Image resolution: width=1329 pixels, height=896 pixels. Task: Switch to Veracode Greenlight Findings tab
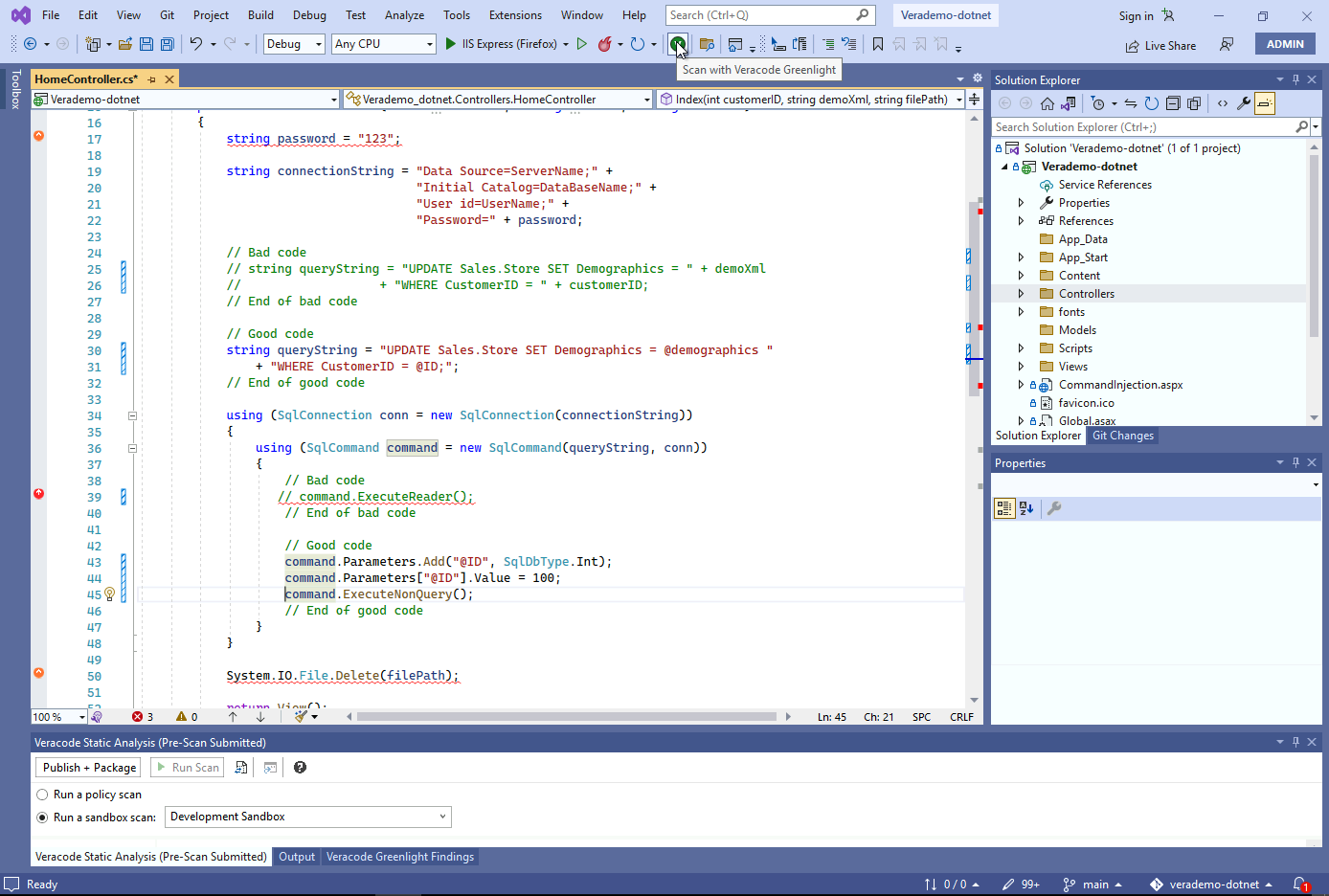(400, 857)
